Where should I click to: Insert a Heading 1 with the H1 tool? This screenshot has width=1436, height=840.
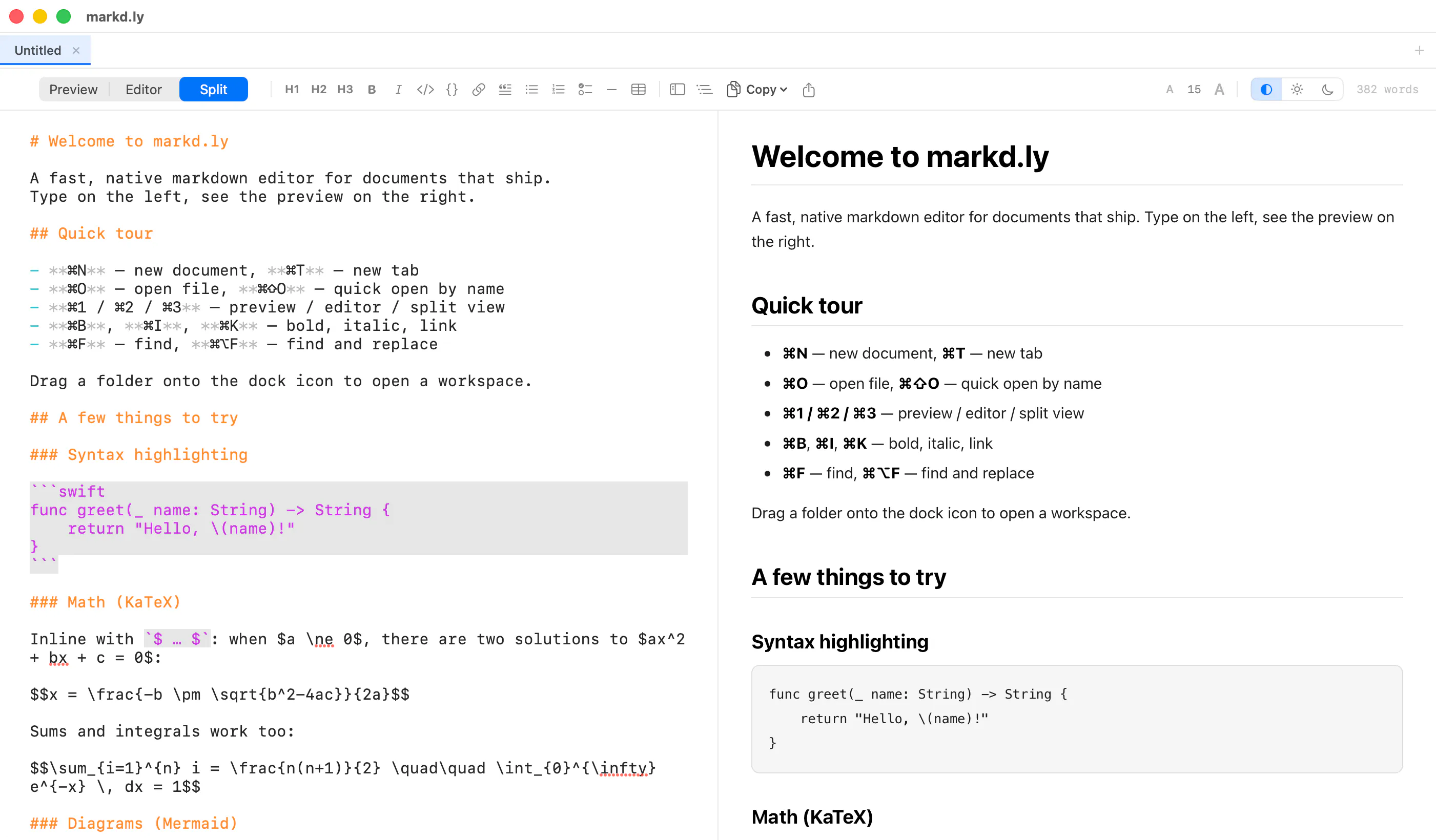click(292, 90)
